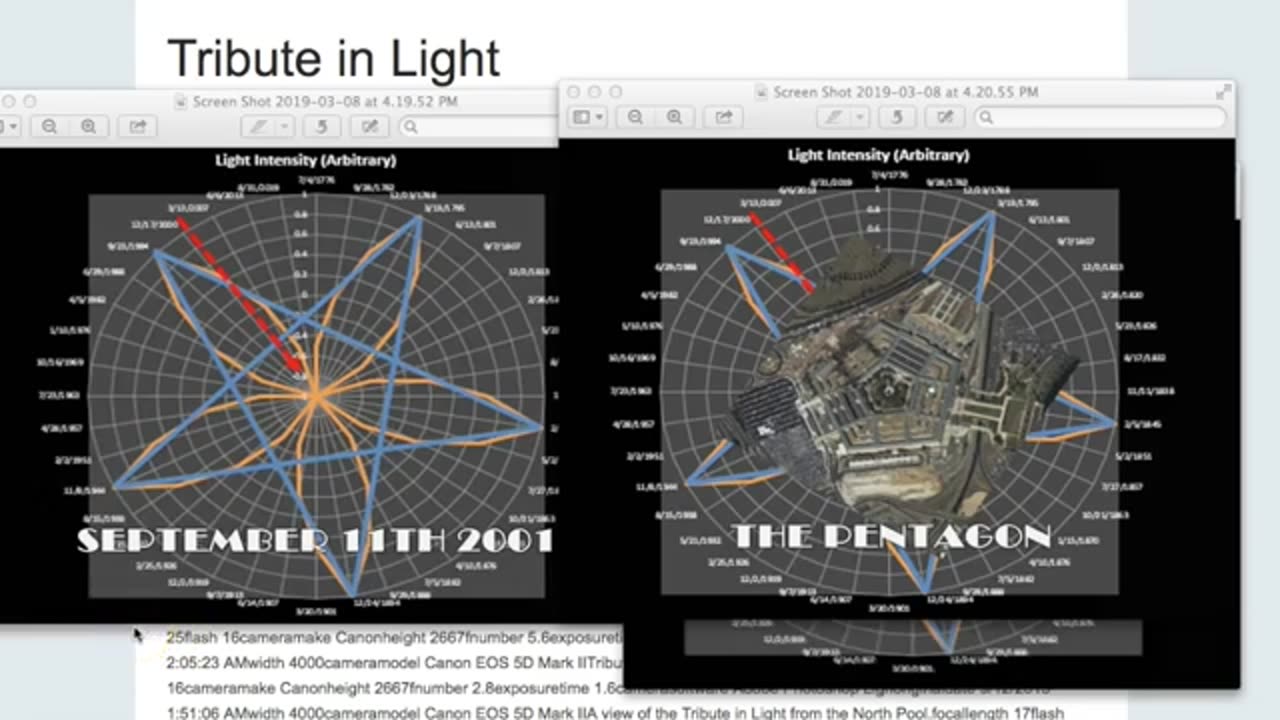The image size is (1280, 720).
Task: Zoom out in the 4.20.55 PM Preview window
Action: click(x=635, y=117)
